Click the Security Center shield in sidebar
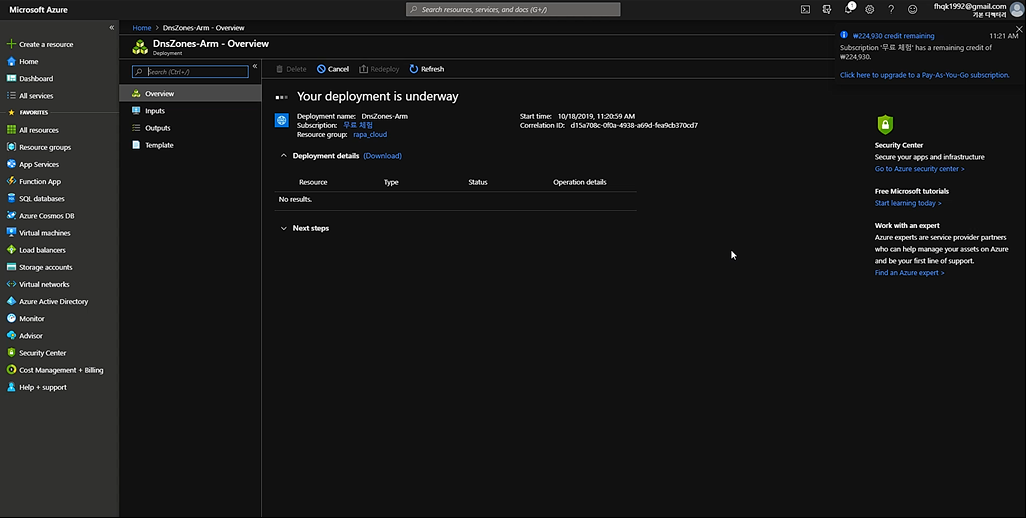Screen dimensions: 1026x518 coord(11,353)
